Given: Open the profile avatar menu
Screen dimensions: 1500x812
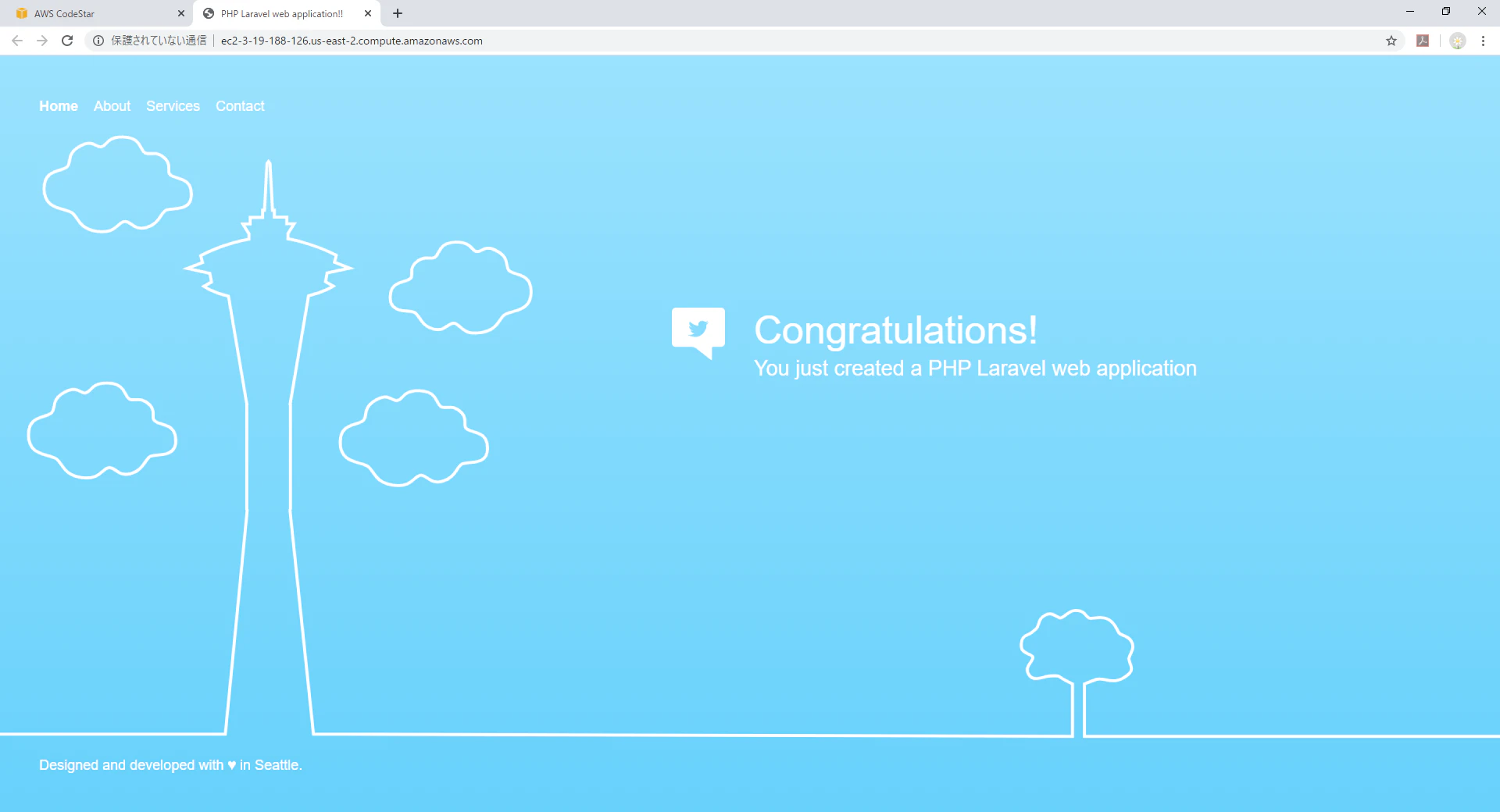Looking at the screenshot, I should 1458,41.
